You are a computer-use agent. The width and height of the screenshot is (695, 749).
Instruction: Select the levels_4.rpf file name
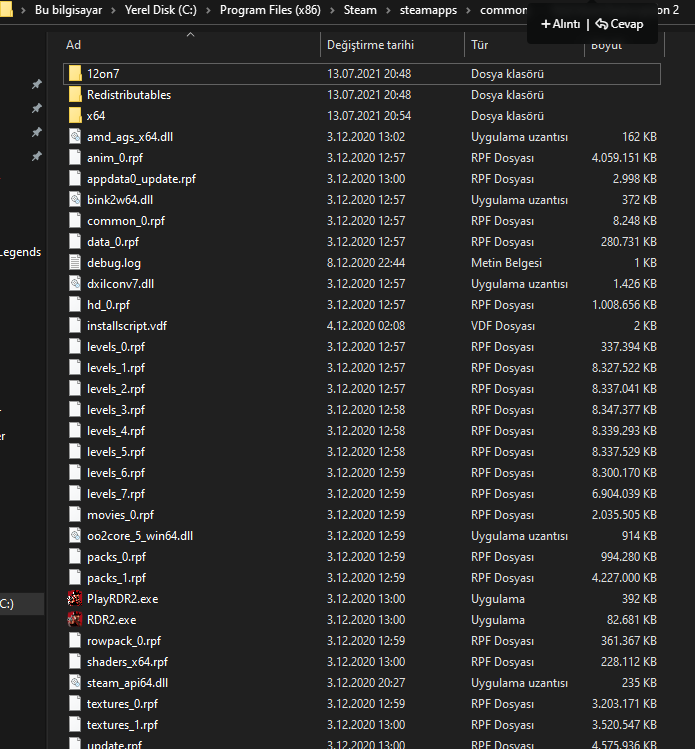coord(116,431)
